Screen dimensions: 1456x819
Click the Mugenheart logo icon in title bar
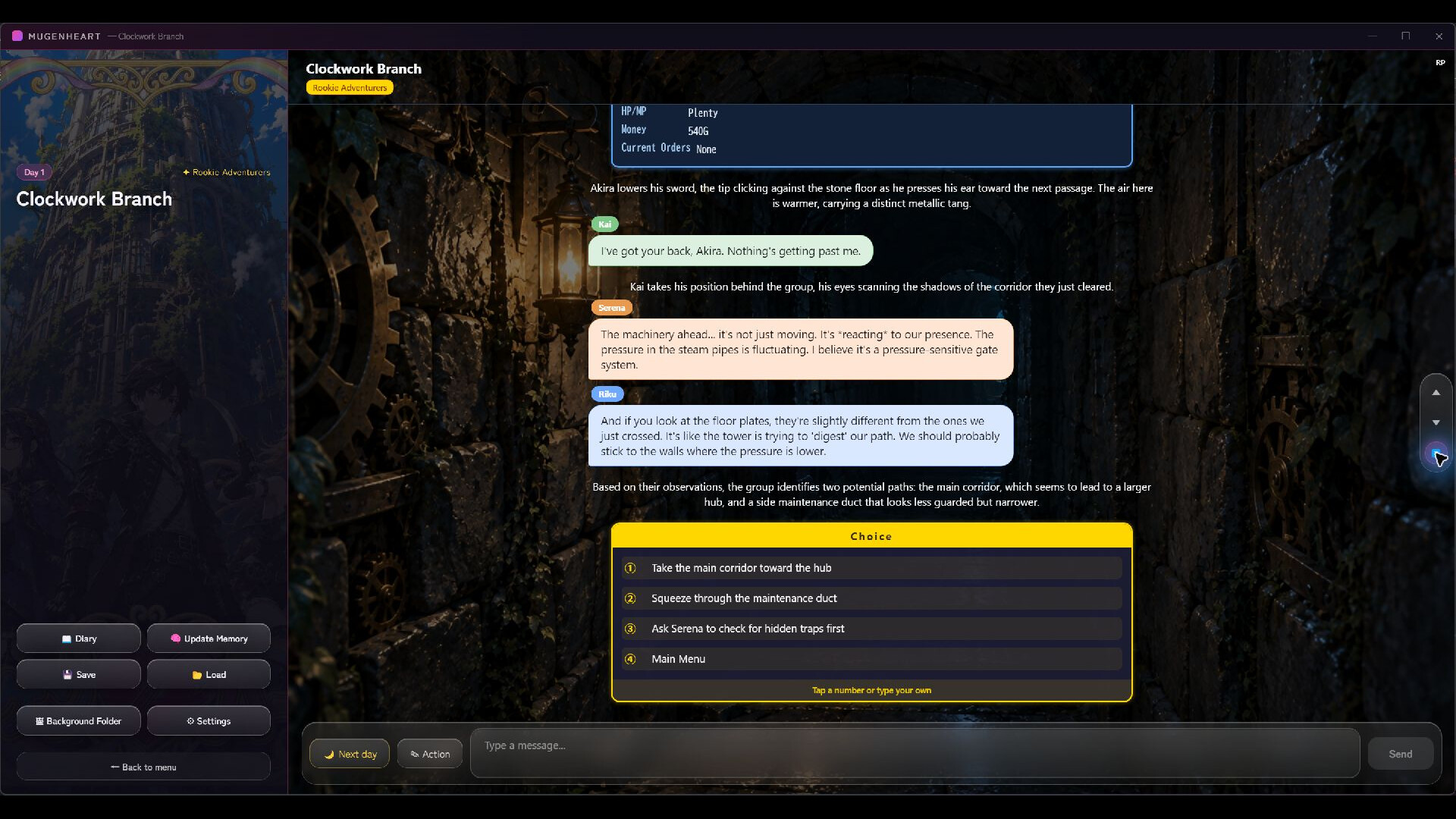pyautogui.click(x=17, y=36)
